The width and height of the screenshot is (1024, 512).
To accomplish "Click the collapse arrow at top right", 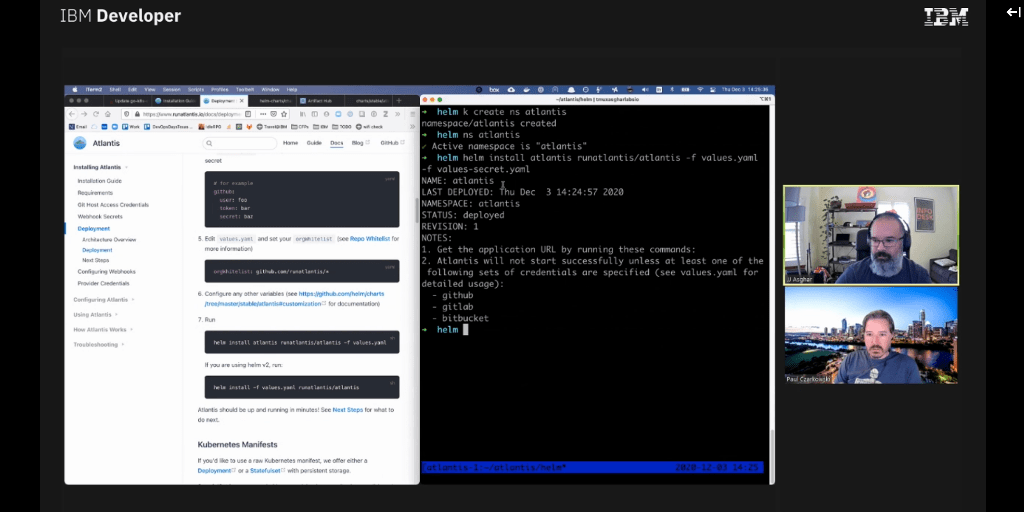I will point(1012,12).
